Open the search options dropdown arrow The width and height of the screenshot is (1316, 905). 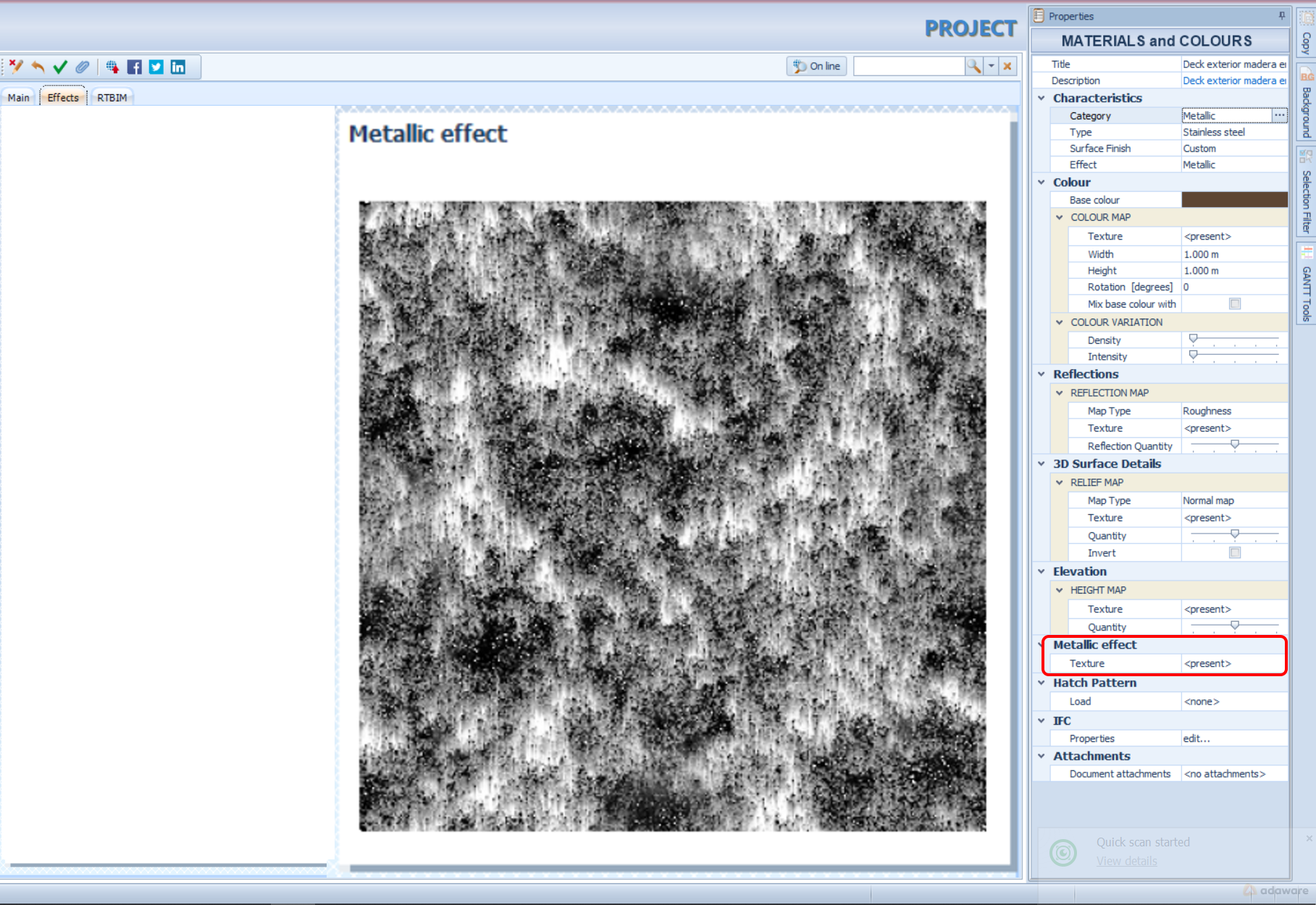point(992,66)
